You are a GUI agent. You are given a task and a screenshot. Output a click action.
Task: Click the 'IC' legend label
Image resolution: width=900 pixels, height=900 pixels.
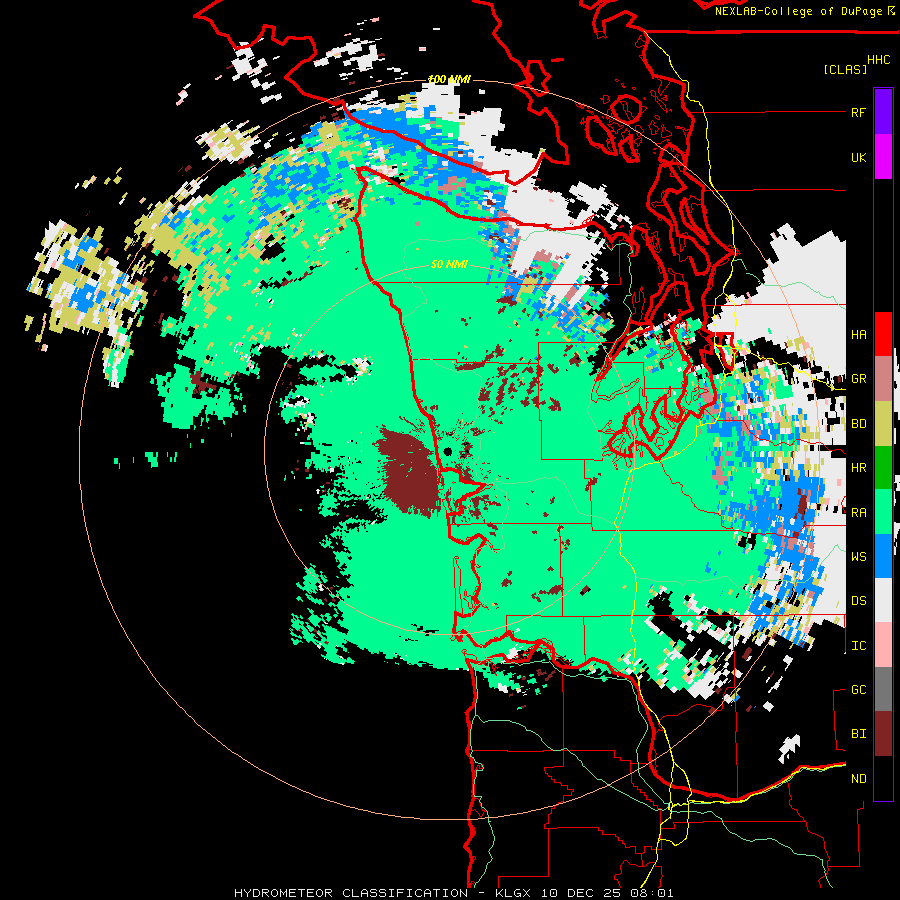pos(858,646)
